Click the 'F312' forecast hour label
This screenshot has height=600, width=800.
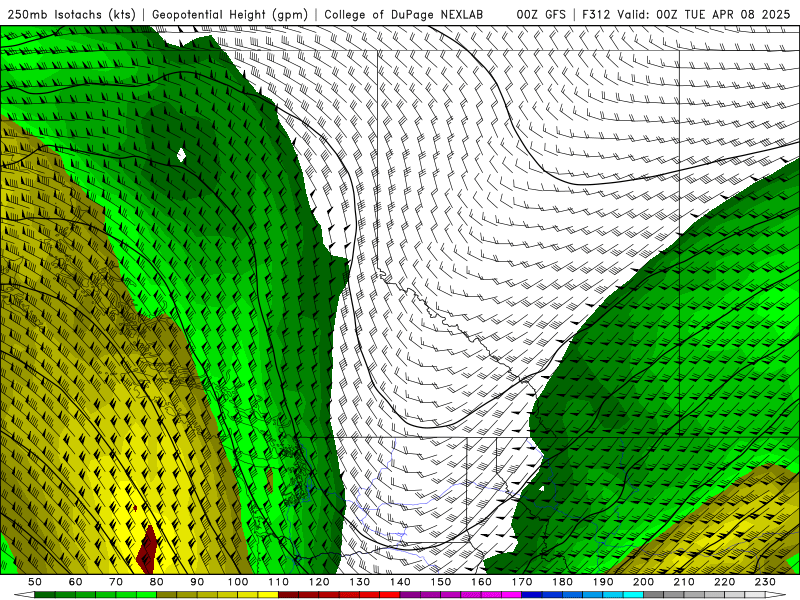(596, 15)
